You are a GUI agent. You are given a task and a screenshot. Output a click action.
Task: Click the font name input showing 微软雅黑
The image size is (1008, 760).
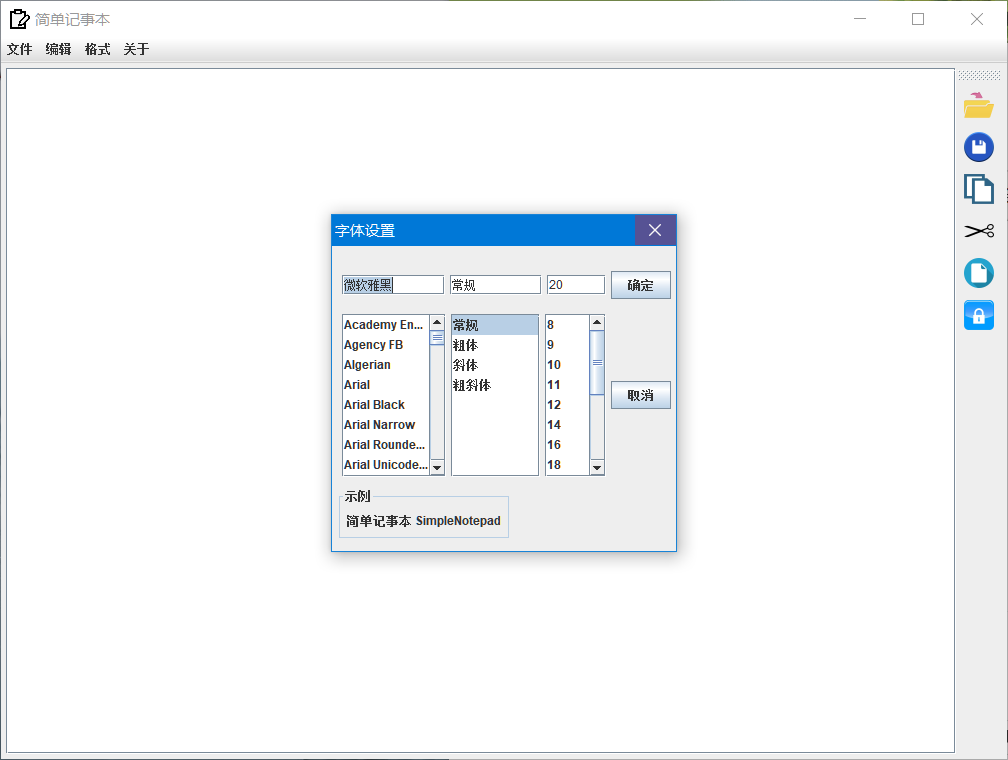point(392,283)
